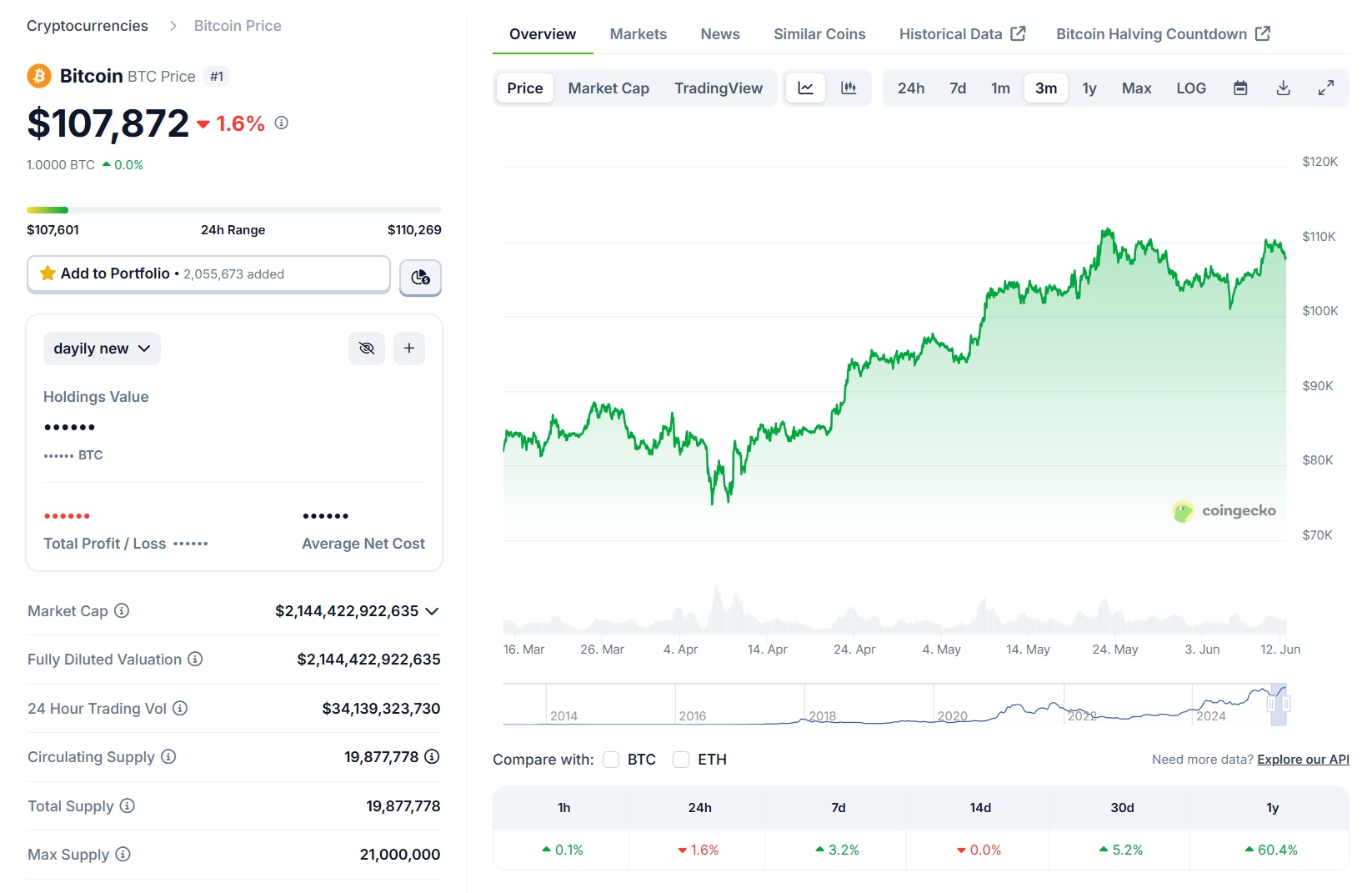Click the 1y 60.4% change value
This screenshot has height=893, width=1372.
pos(1271,850)
